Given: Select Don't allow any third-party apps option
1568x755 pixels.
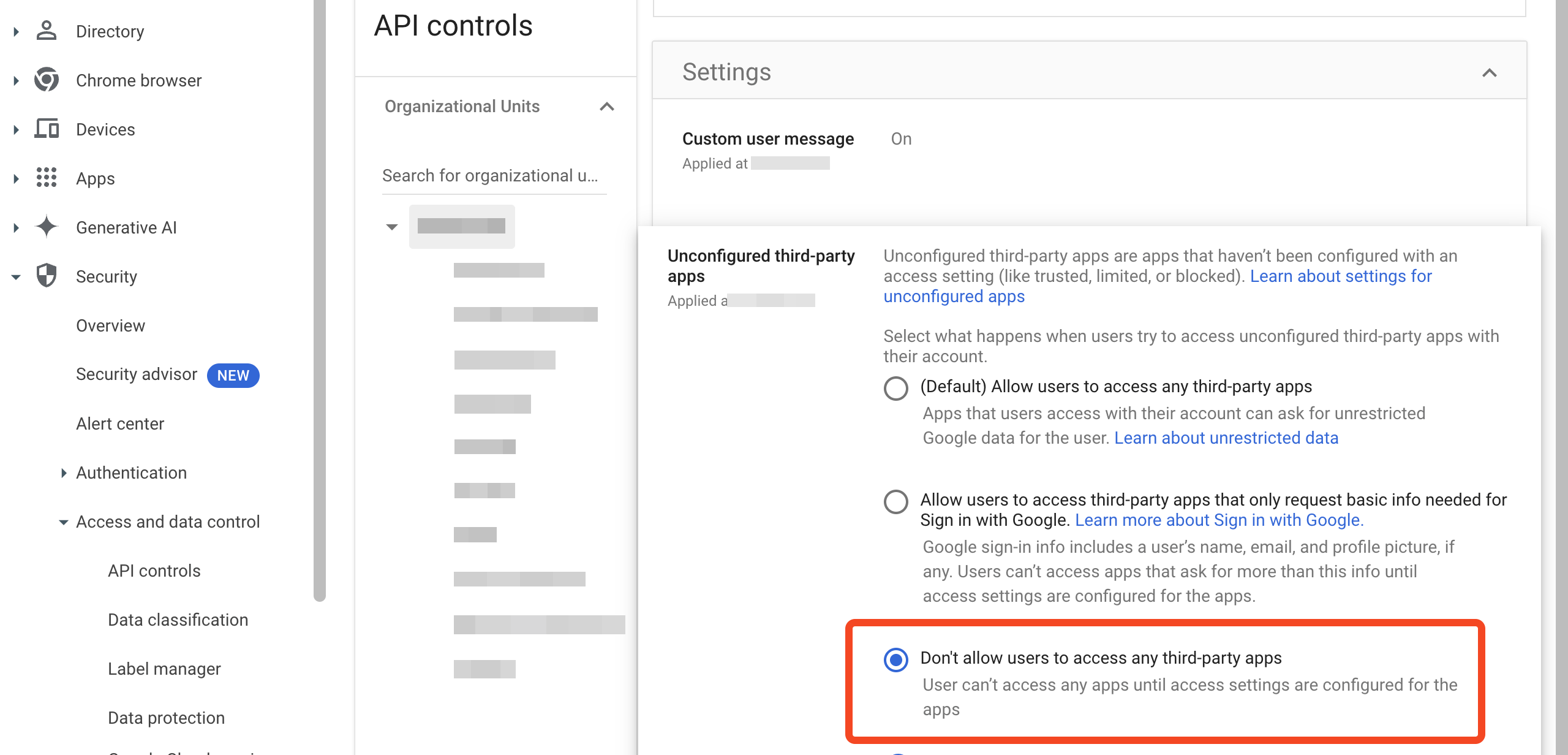Looking at the screenshot, I should (x=895, y=659).
